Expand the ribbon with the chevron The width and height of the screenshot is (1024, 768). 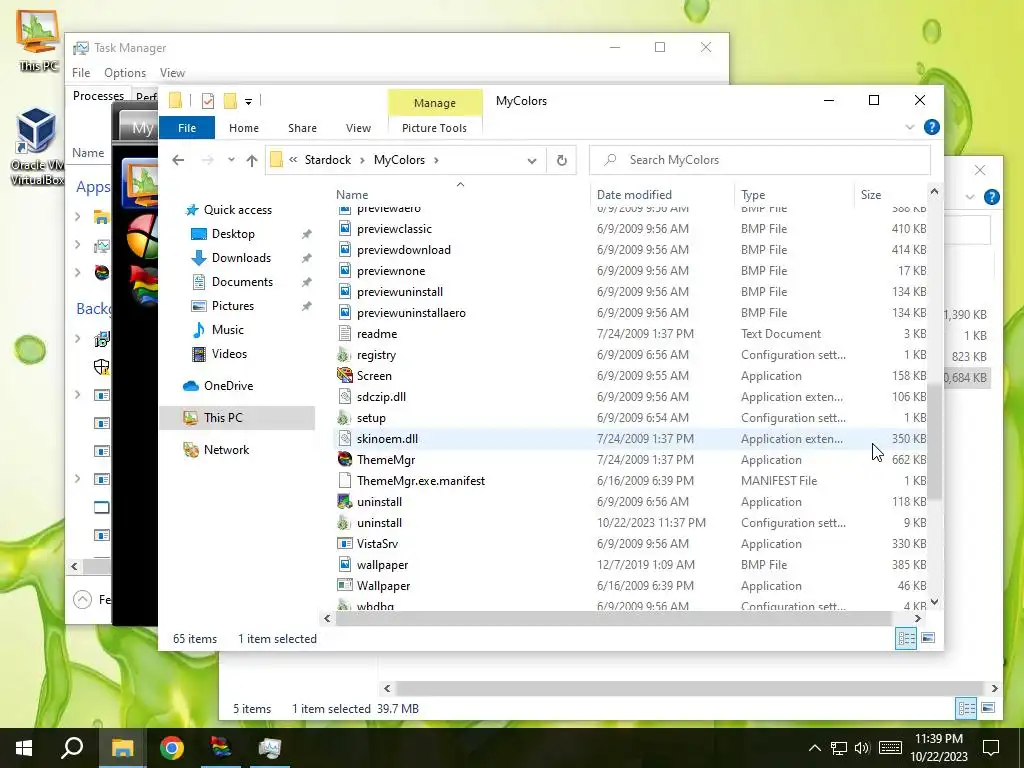click(x=910, y=127)
